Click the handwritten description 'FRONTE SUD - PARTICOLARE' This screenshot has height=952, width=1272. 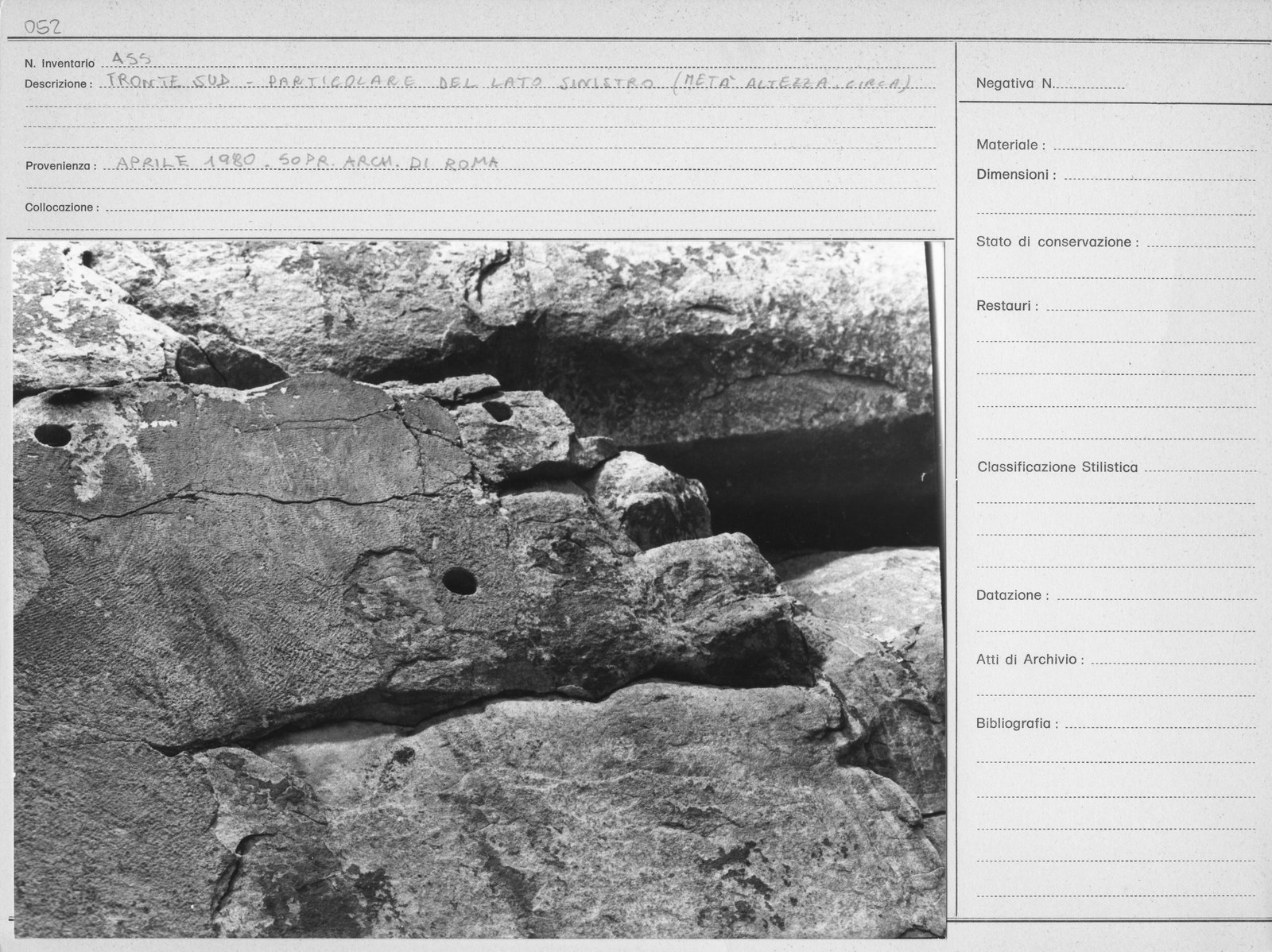(262, 83)
